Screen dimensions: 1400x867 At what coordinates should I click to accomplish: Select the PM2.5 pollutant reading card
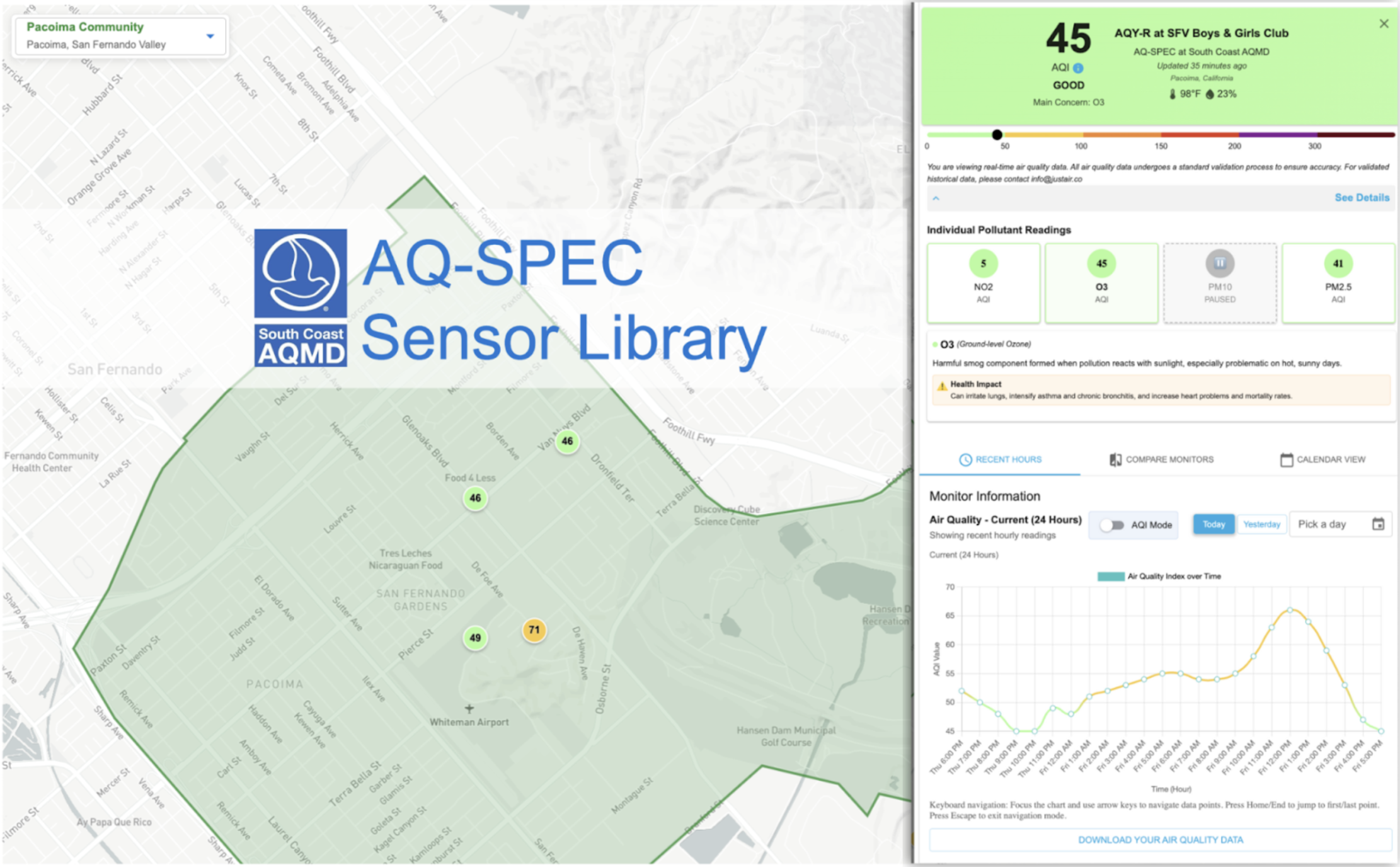click(x=1338, y=283)
